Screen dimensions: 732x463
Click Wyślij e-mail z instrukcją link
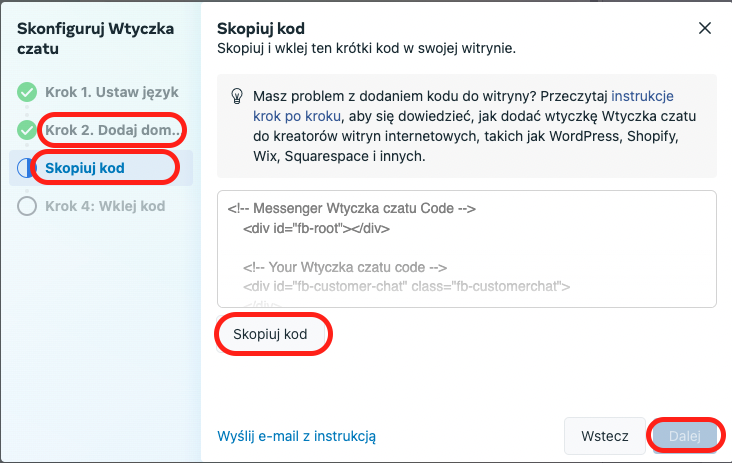296,436
